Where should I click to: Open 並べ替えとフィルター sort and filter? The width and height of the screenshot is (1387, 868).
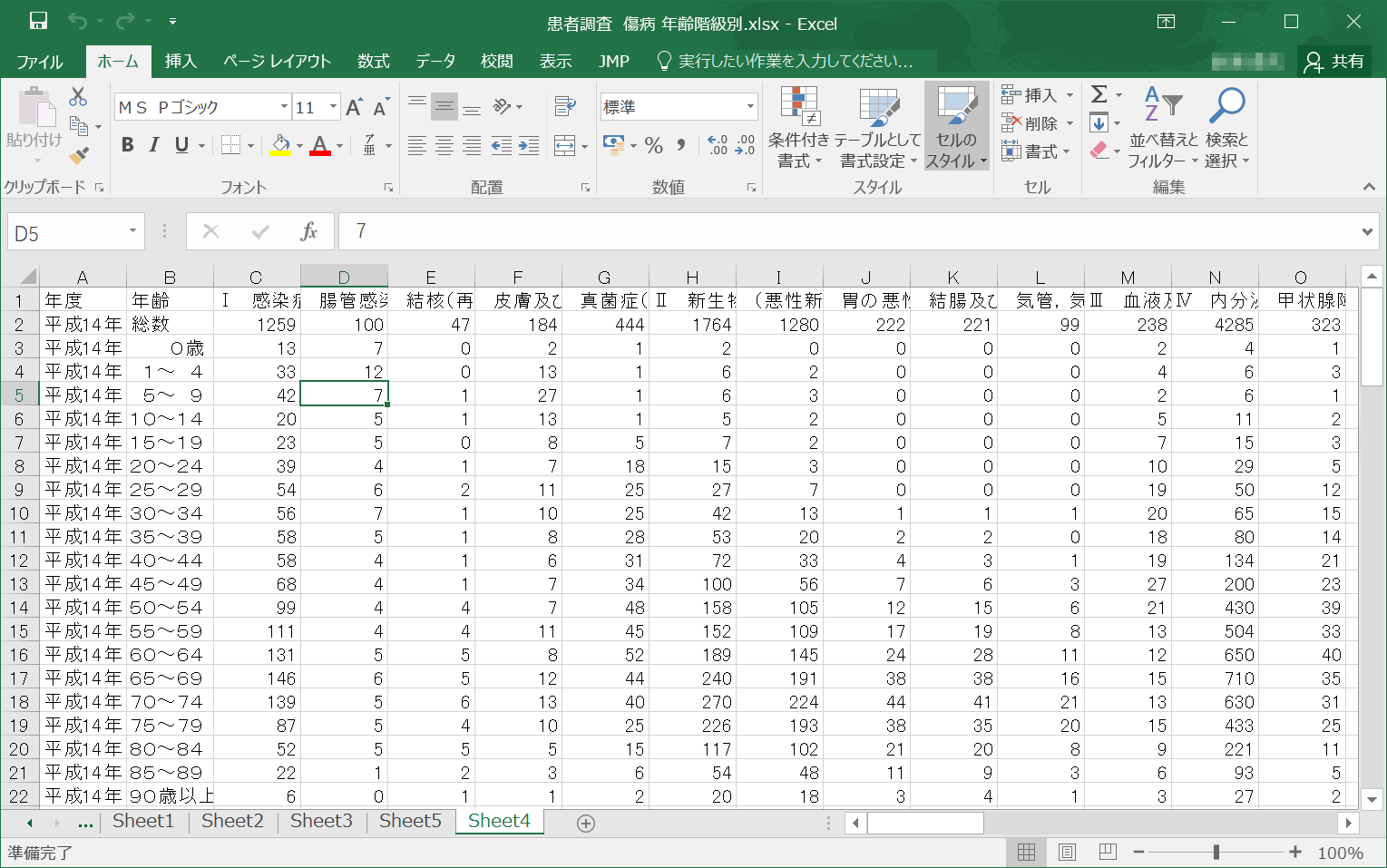coord(1163,128)
